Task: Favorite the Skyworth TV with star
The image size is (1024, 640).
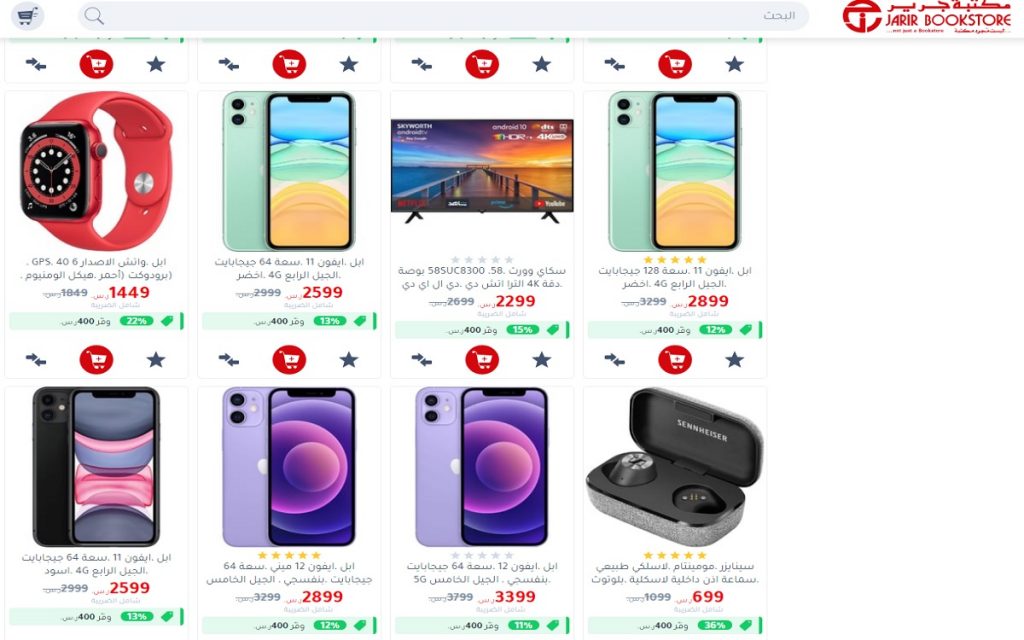Action: (541, 359)
